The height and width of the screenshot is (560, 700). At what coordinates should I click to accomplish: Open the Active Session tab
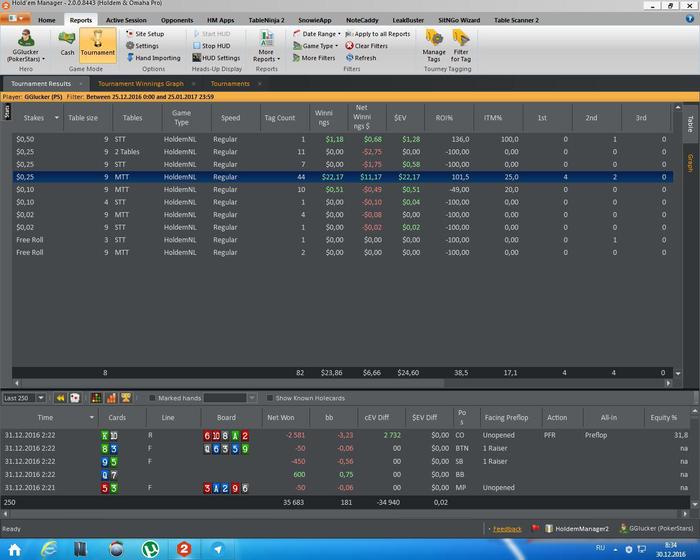pos(126,20)
